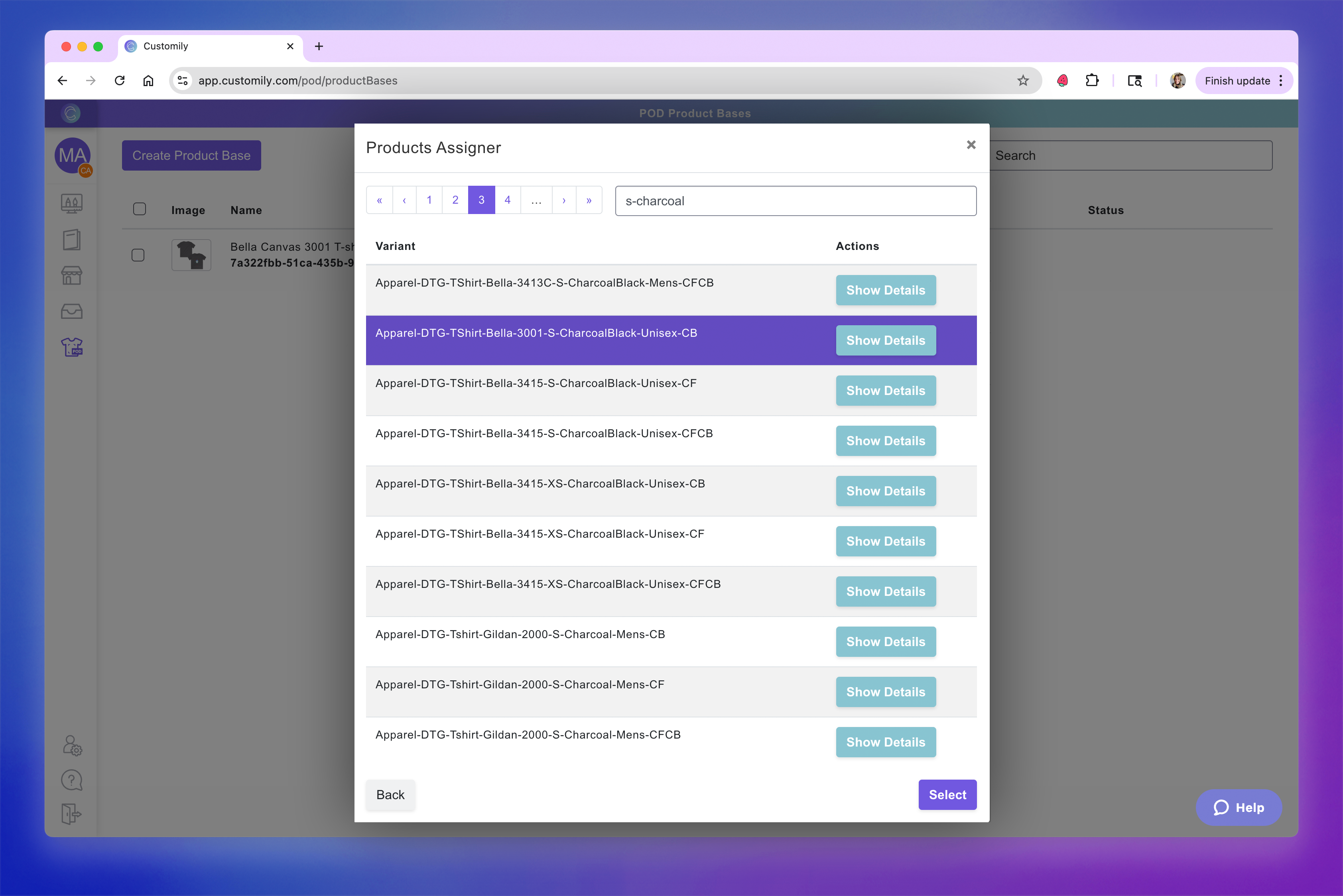Viewport: 1343px width, 896px height.
Task: Open the user settings icon in sidebar
Action: pos(72,745)
